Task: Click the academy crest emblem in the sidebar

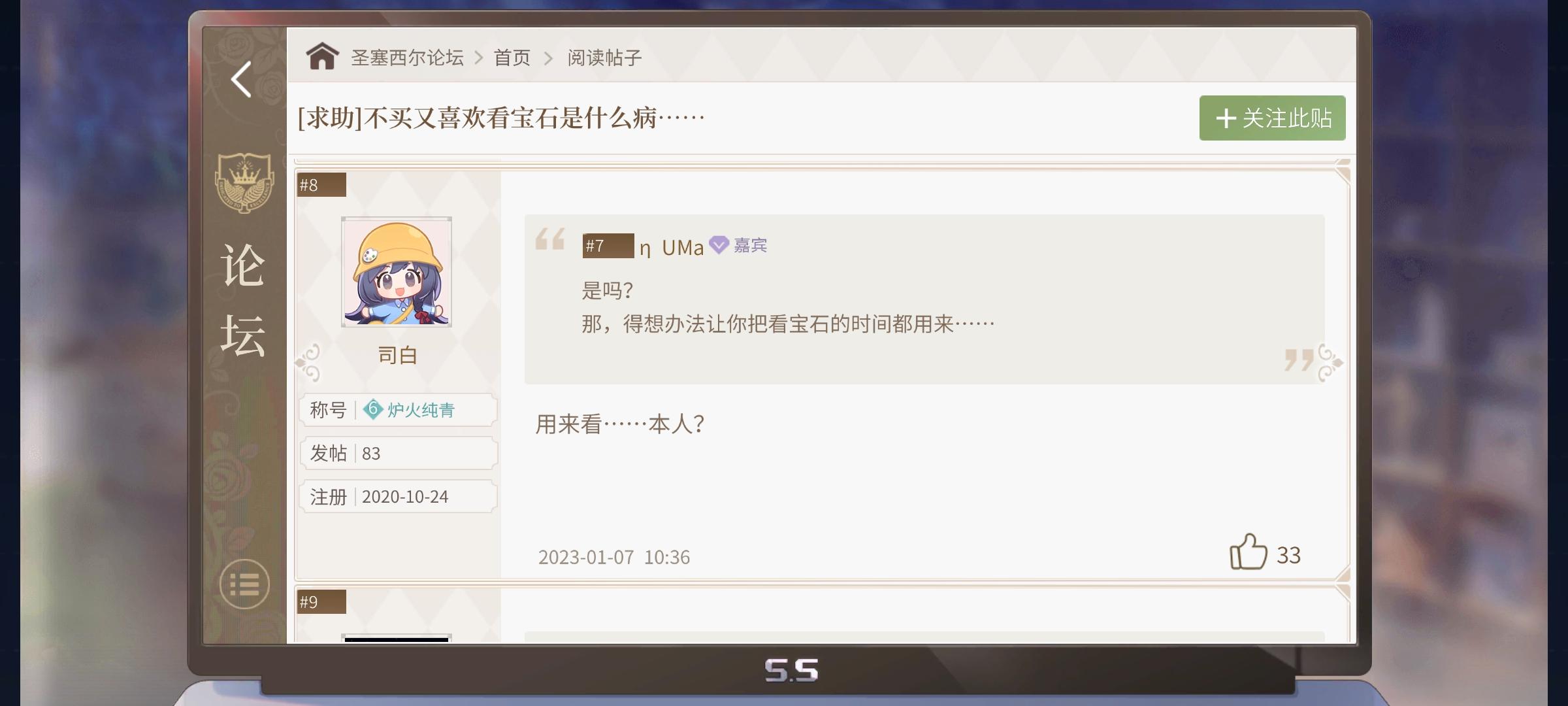Action: 244,182
